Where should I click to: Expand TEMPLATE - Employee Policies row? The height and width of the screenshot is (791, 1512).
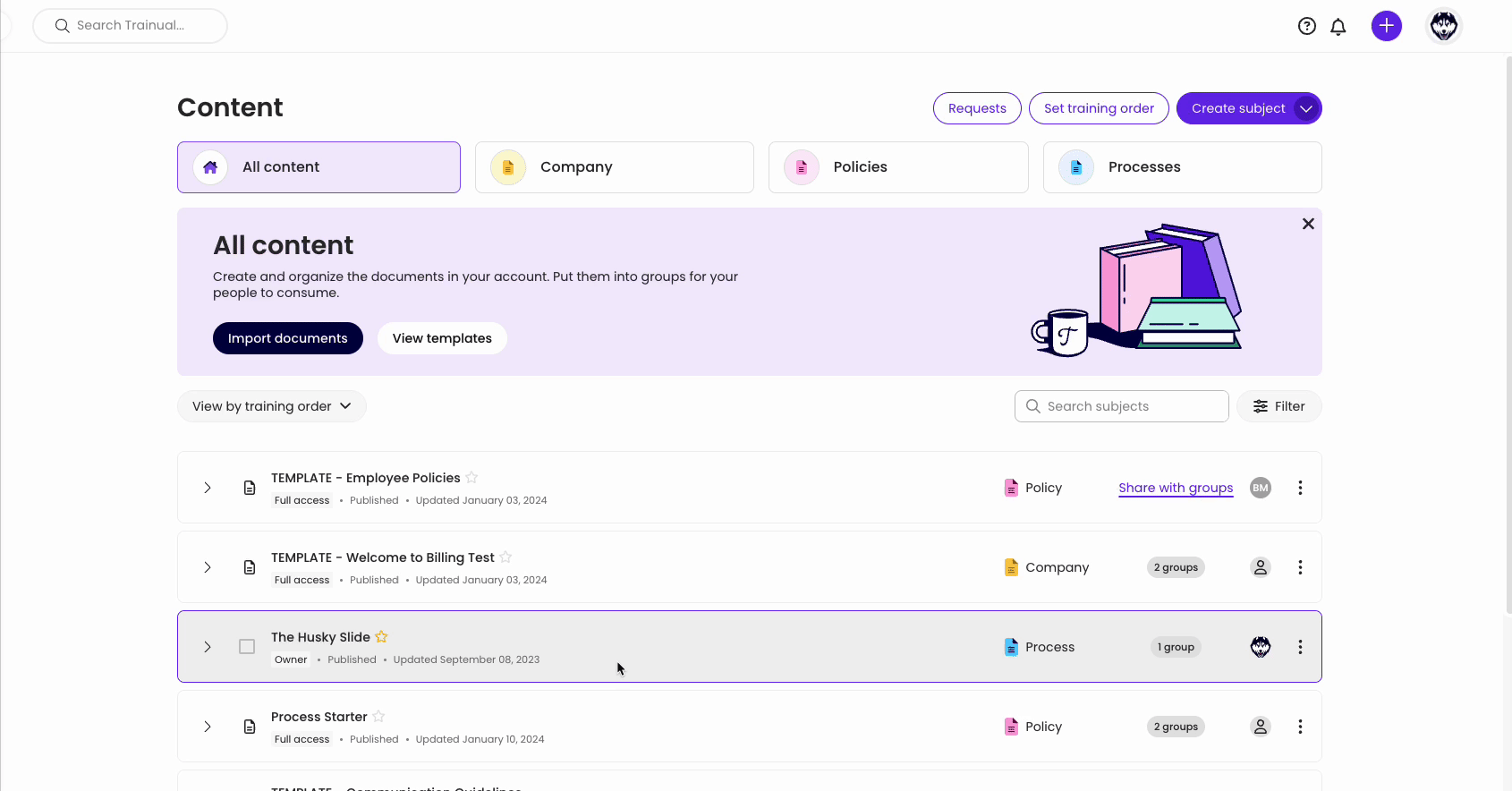[208, 488]
